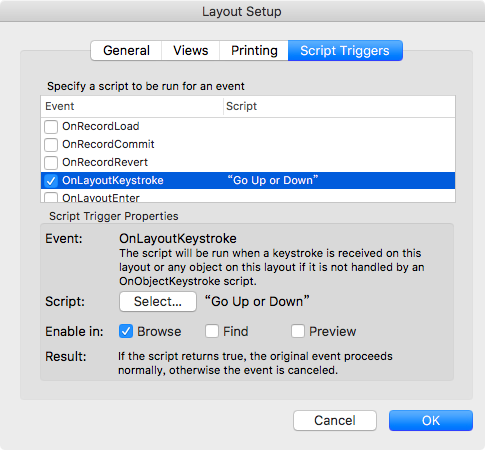Click “Go Up or Down” in the highlighted row
485x450 pixels.
(x=273, y=180)
